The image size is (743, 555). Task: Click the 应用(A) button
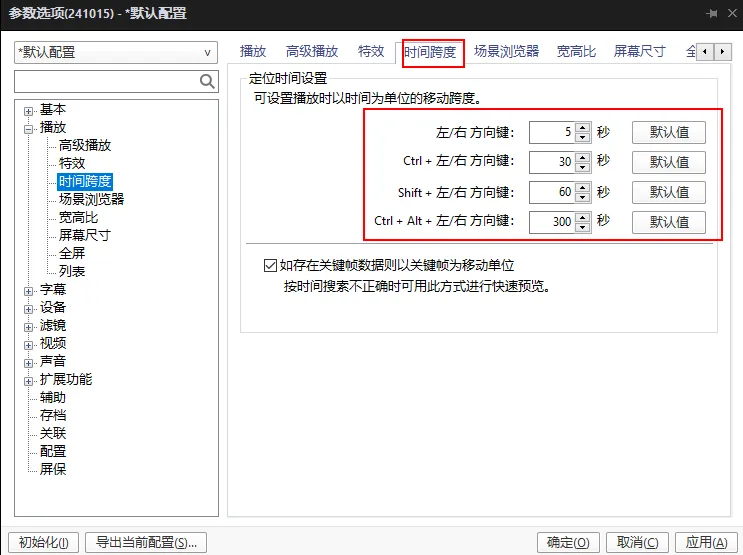707,542
